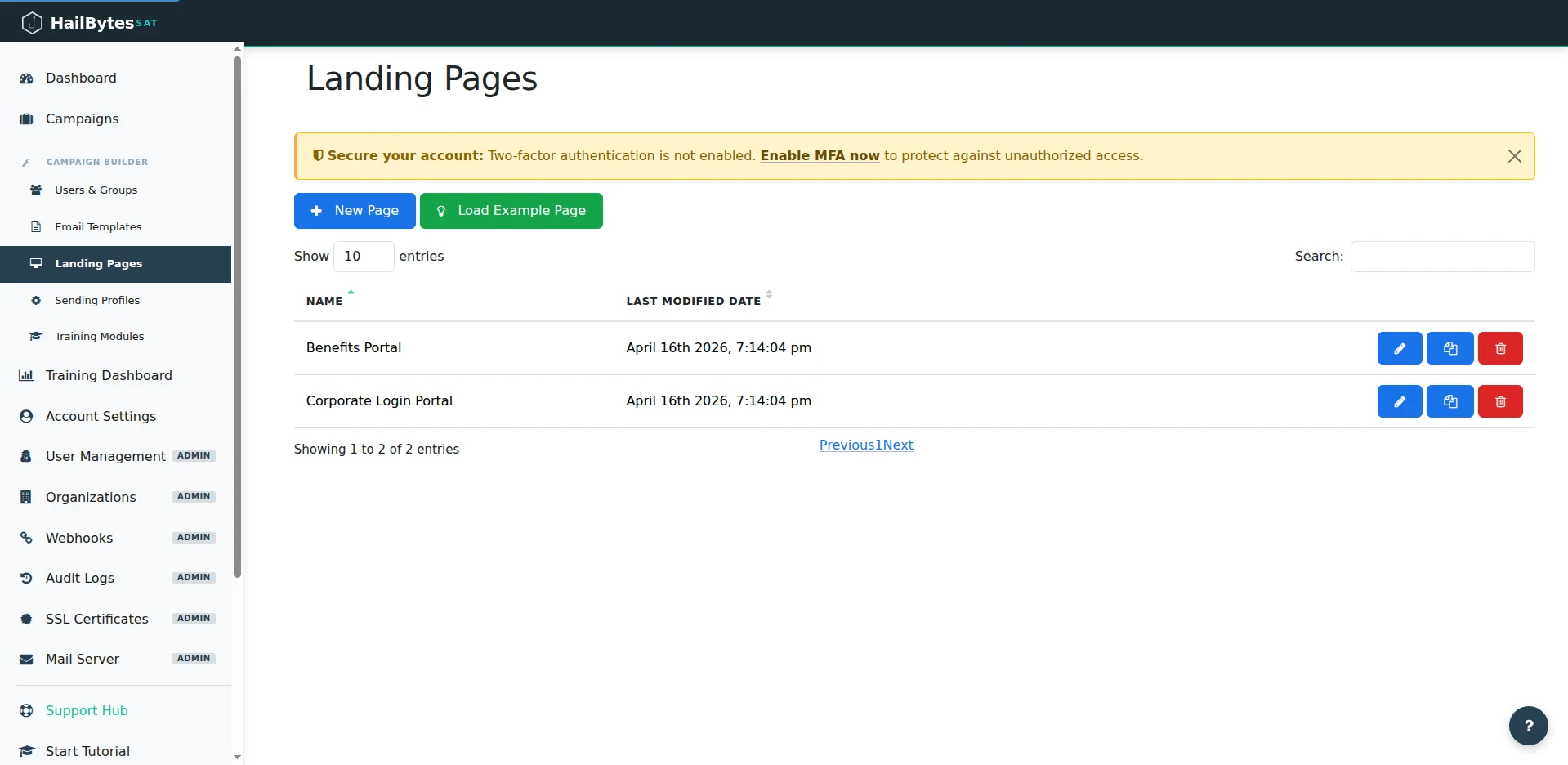Click the Mail Server envelope icon
Viewport: 1568px width, 765px height.
pyautogui.click(x=25, y=659)
